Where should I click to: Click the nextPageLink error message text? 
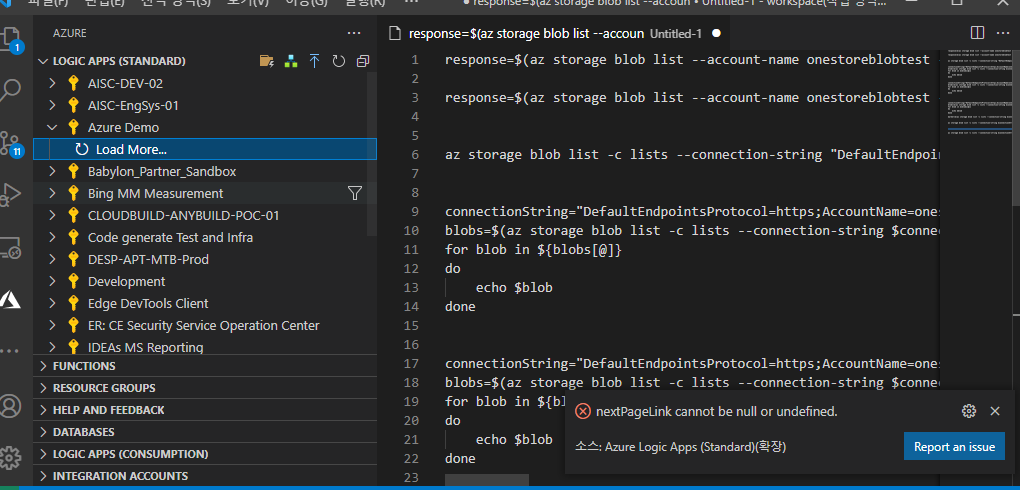tap(717, 411)
